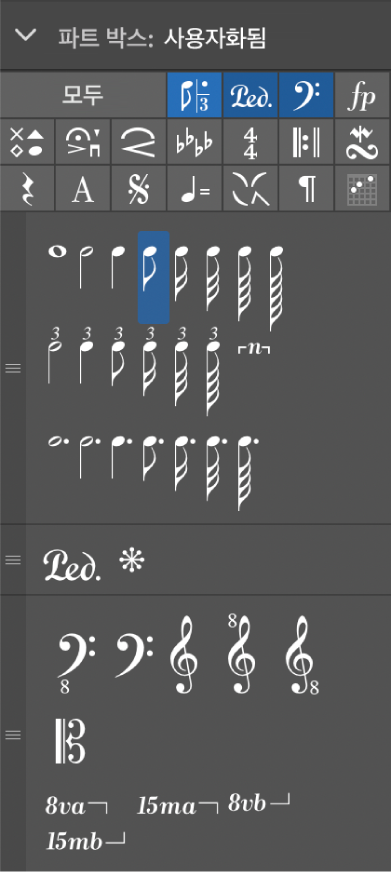Viewport: 391px width, 872px height.
Task: Show the fp dynamics group
Action: (362, 95)
